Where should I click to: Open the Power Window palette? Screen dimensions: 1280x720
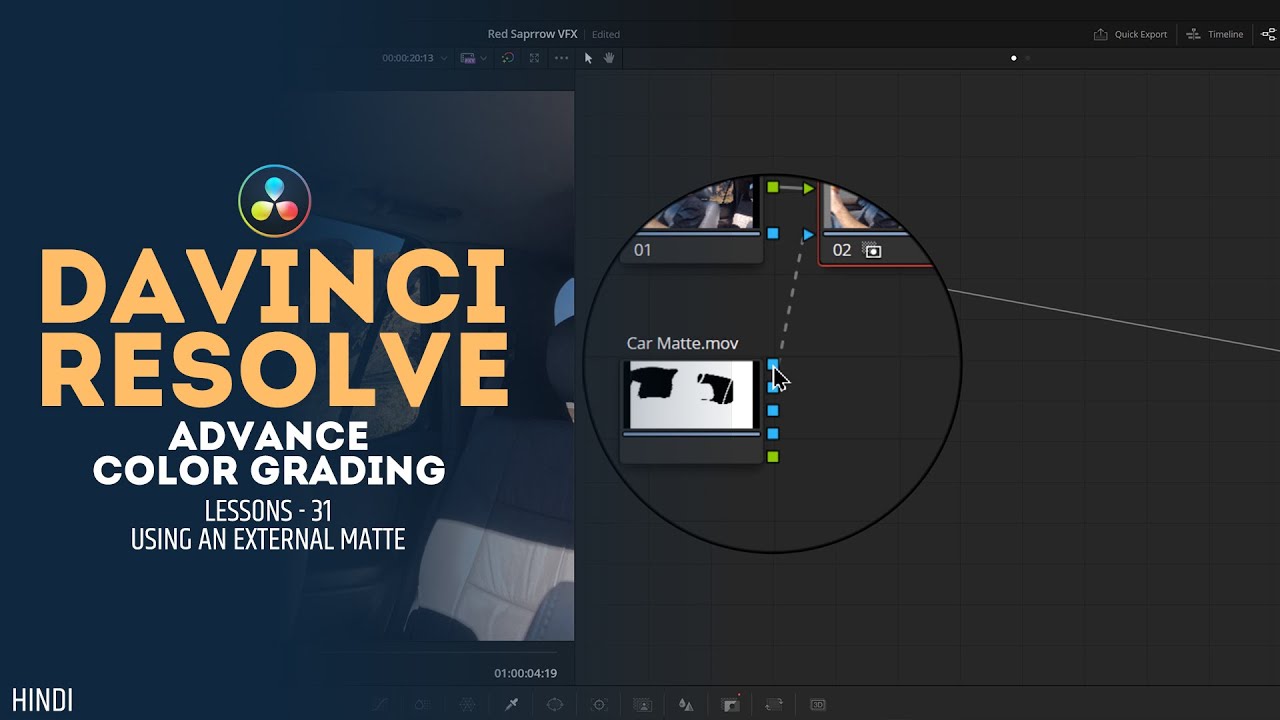[x=555, y=704]
